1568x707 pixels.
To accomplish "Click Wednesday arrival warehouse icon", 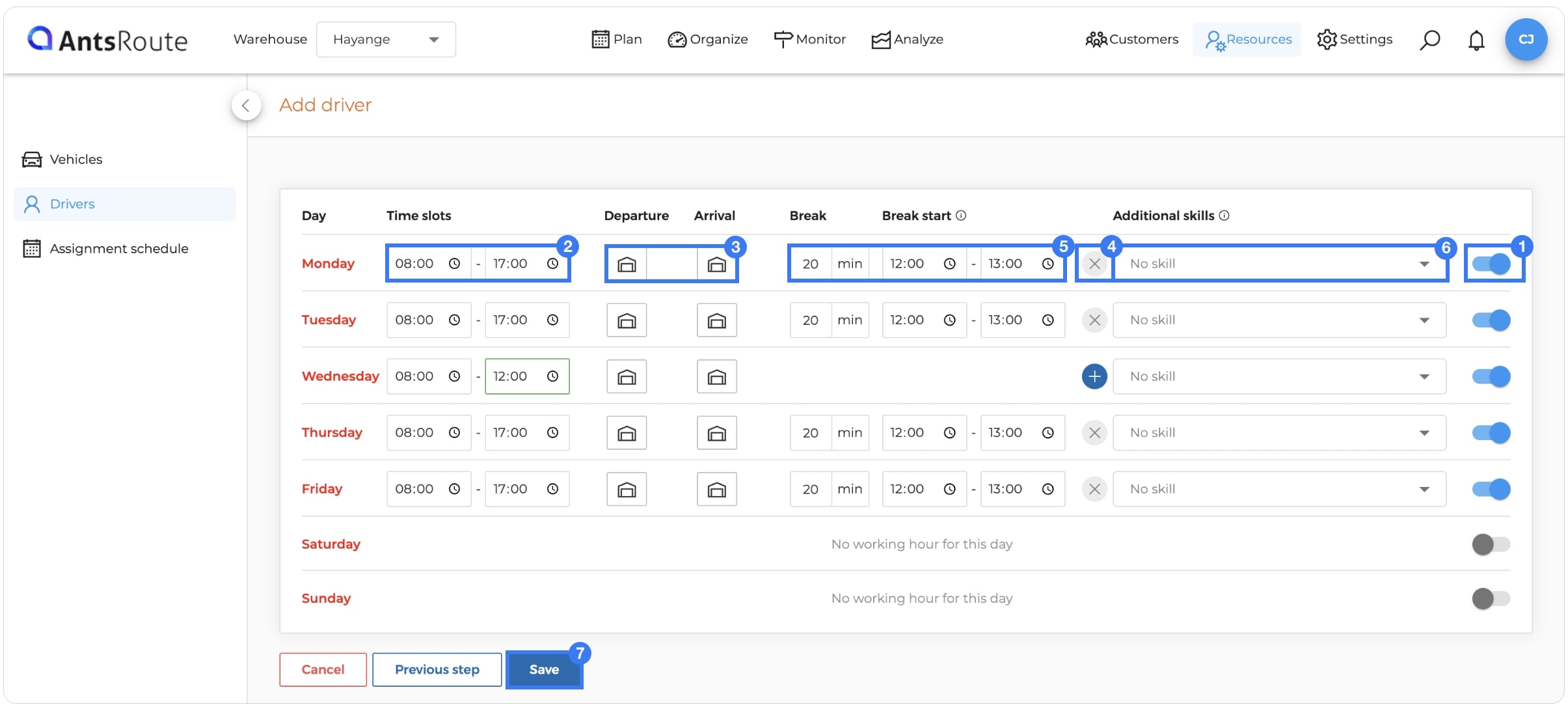I will pyautogui.click(x=716, y=376).
